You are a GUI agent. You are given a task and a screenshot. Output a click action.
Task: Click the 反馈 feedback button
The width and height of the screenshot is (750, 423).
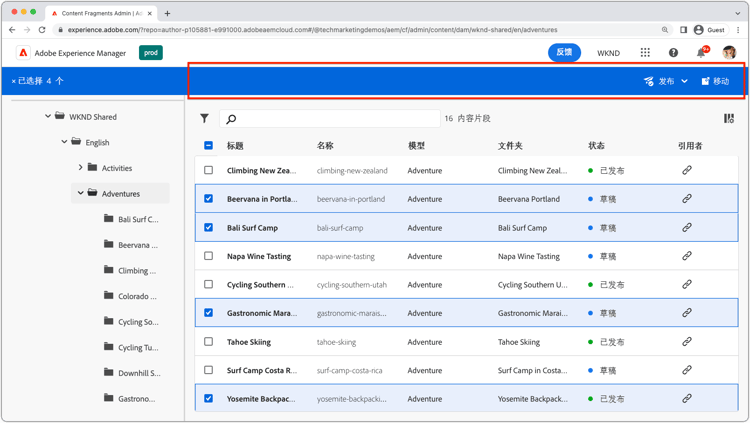pos(564,53)
